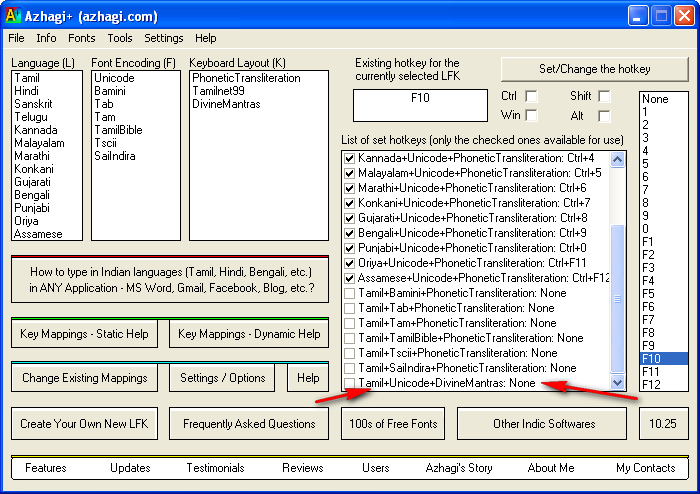700x494 pixels.
Task: Open Azhagi's Story link
Action: click(x=459, y=468)
